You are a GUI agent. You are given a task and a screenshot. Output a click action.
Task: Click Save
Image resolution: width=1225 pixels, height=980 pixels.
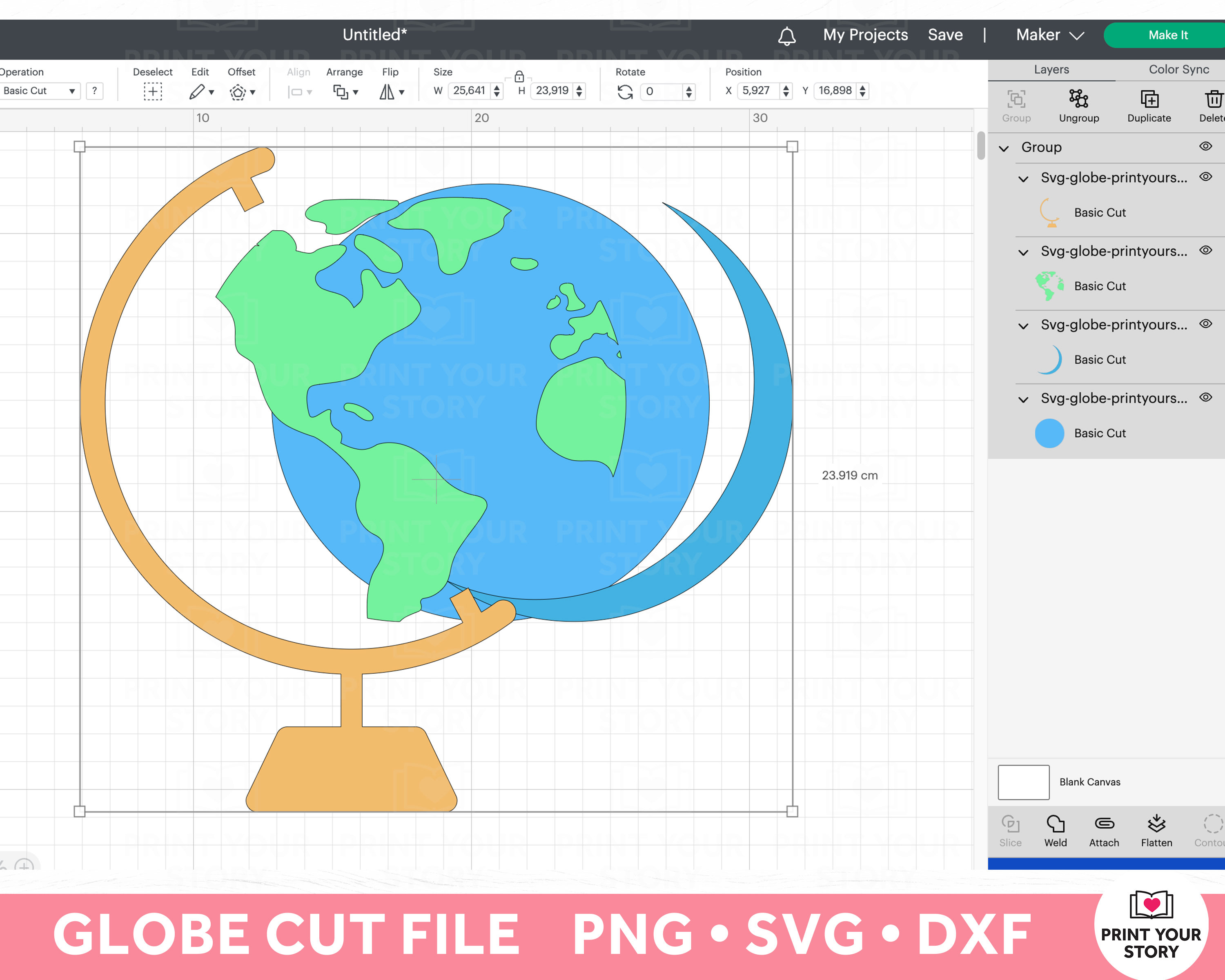click(x=945, y=35)
